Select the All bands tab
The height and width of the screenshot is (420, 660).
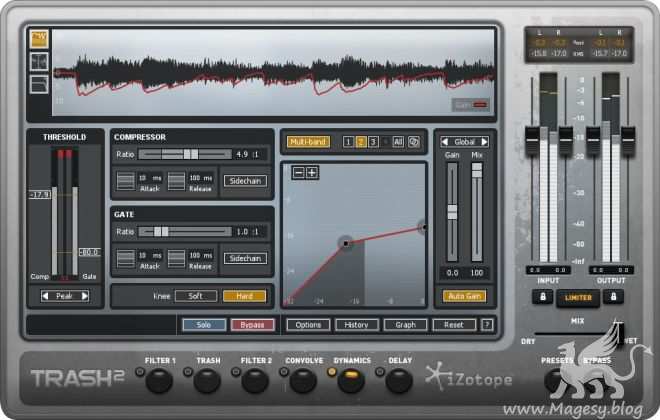click(x=398, y=142)
